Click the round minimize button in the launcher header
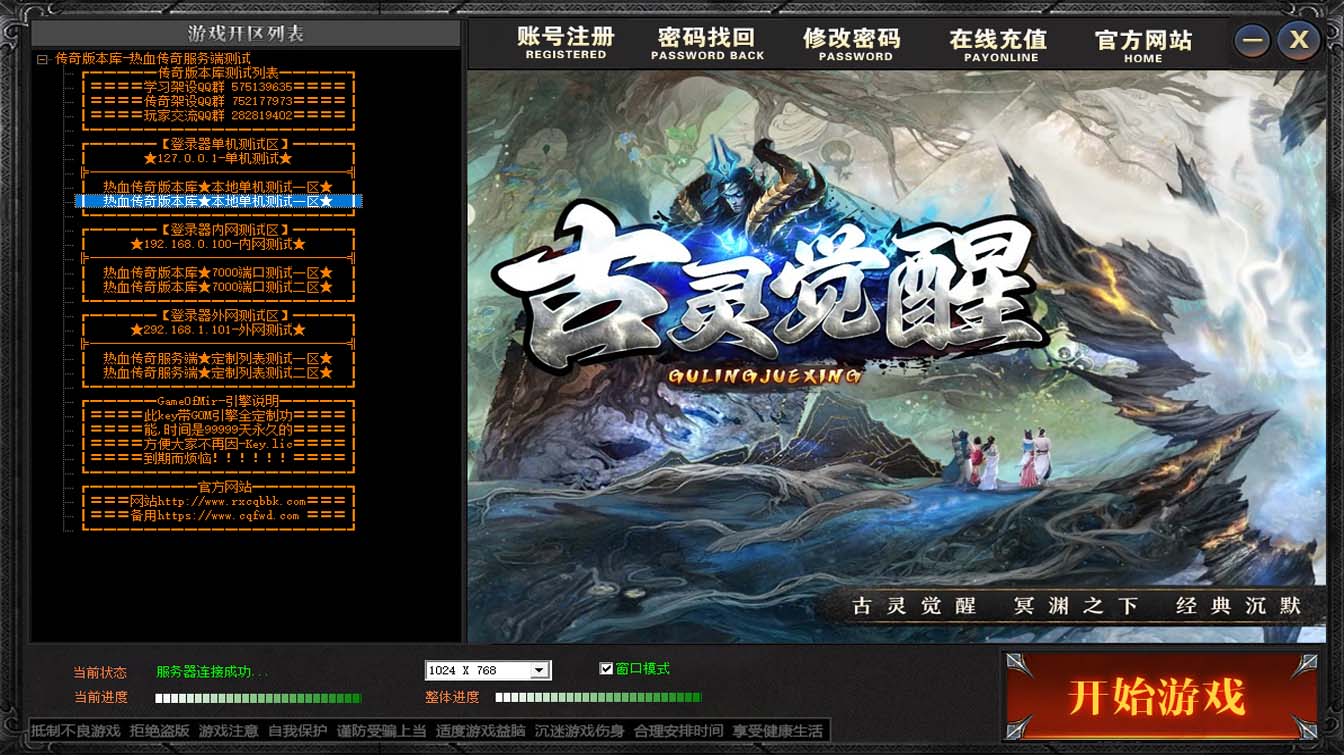 coord(1252,41)
